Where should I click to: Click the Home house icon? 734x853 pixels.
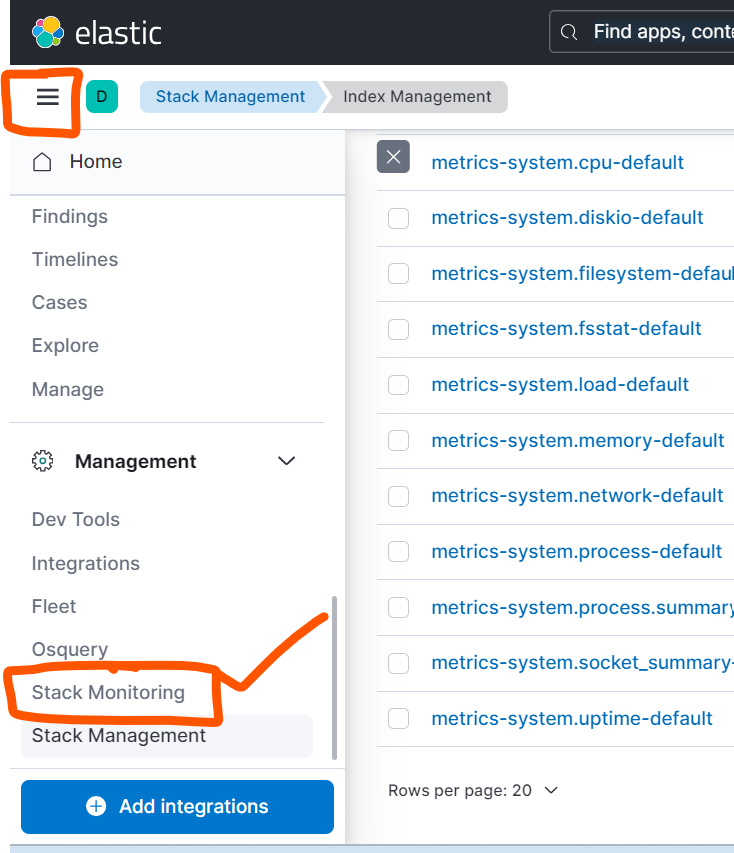pyautogui.click(x=42, y=162)
